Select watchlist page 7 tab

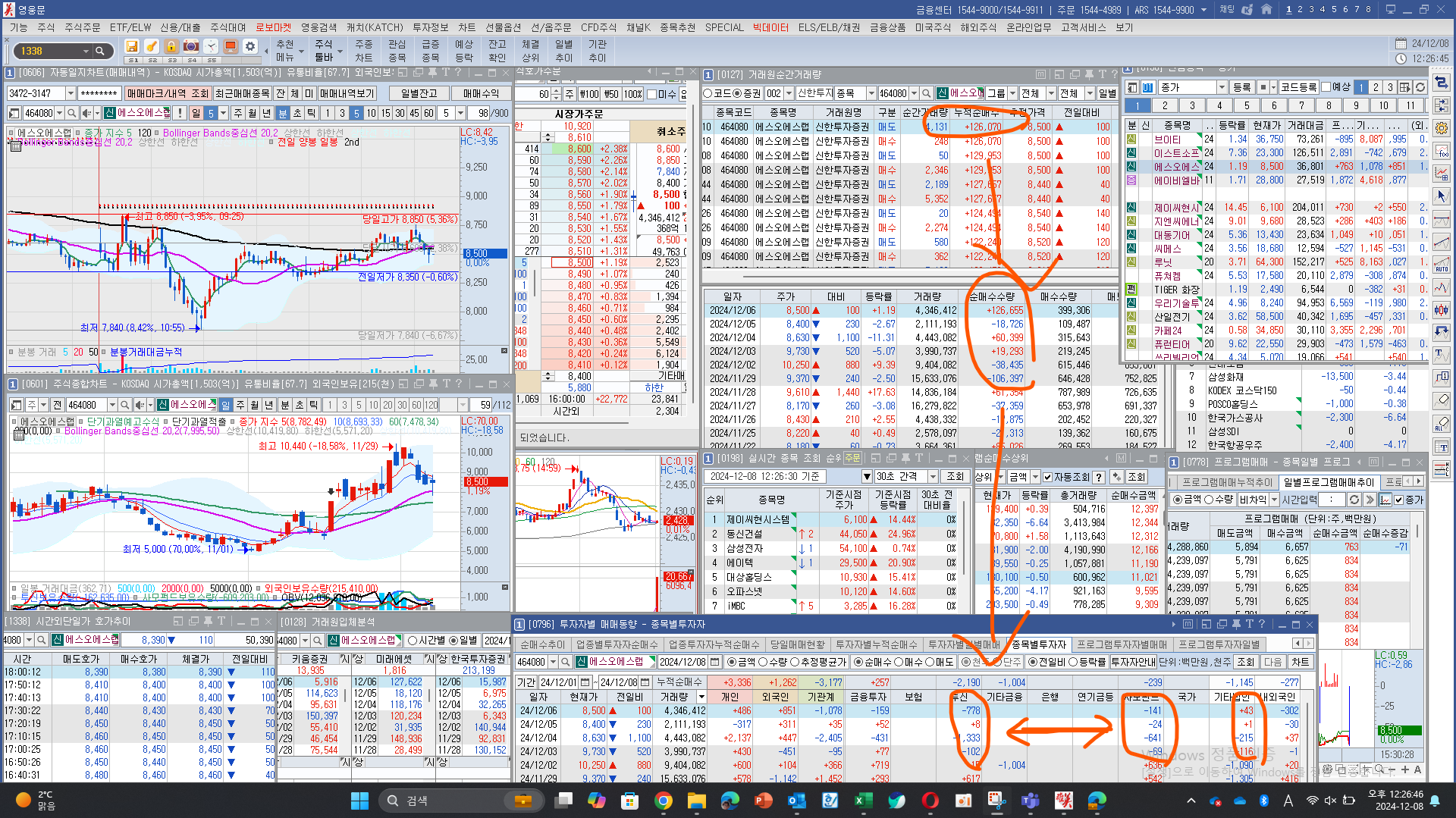tap(1301, 105)
